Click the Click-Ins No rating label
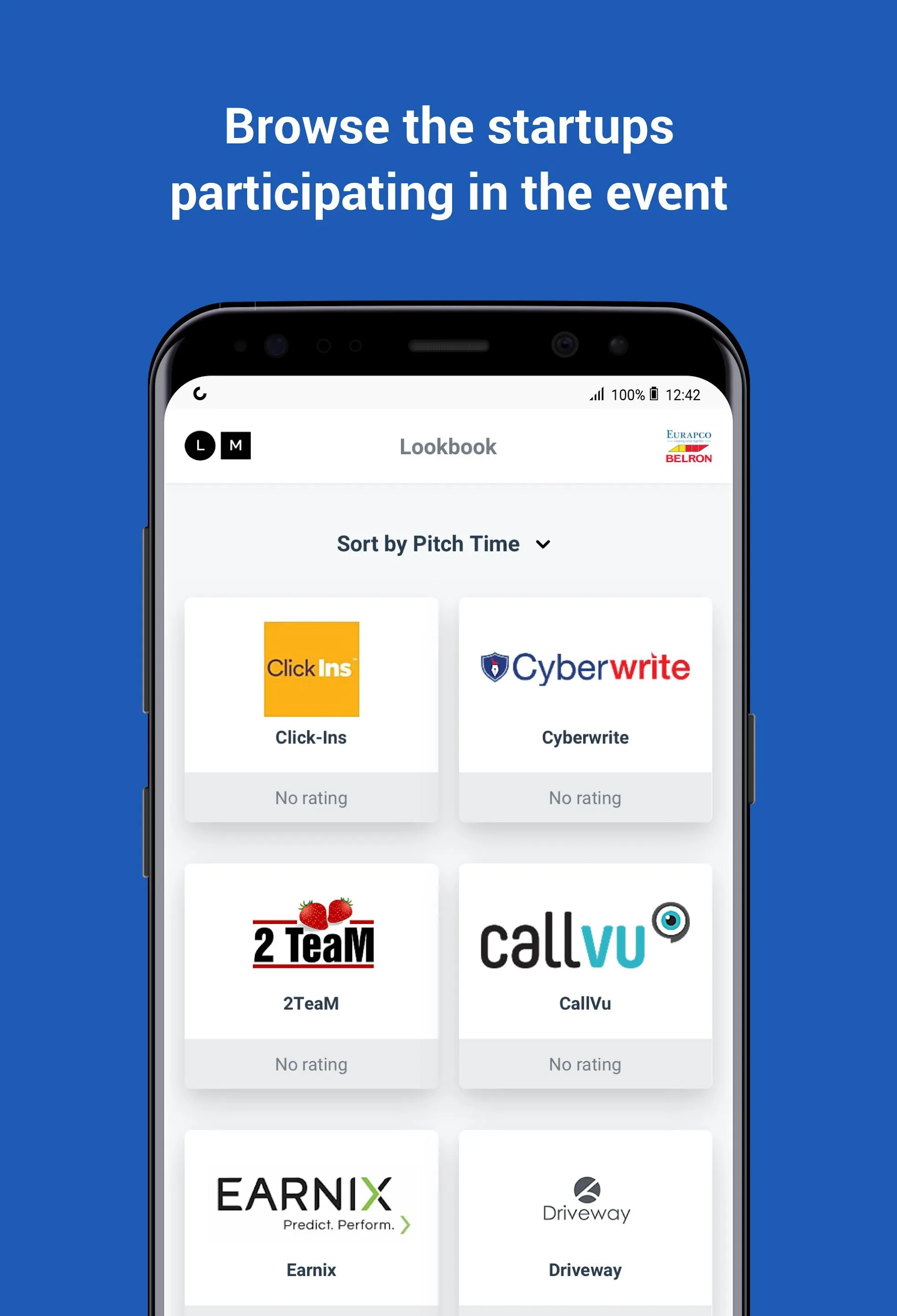This screenshot has height=1316, width=897. pos(311,797)
